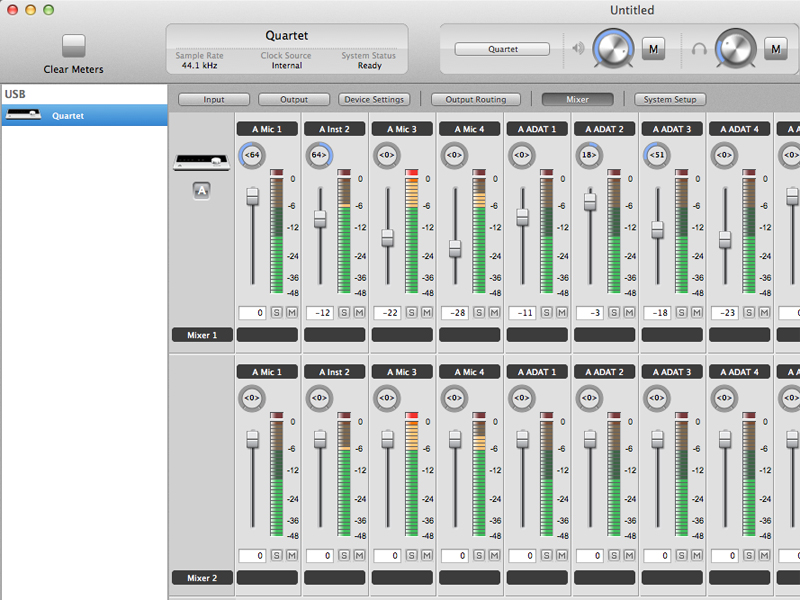Mute A Inst 2 channel in Mixer 2
The height and width of the screenshot is (600, 800).
[359, 556]
